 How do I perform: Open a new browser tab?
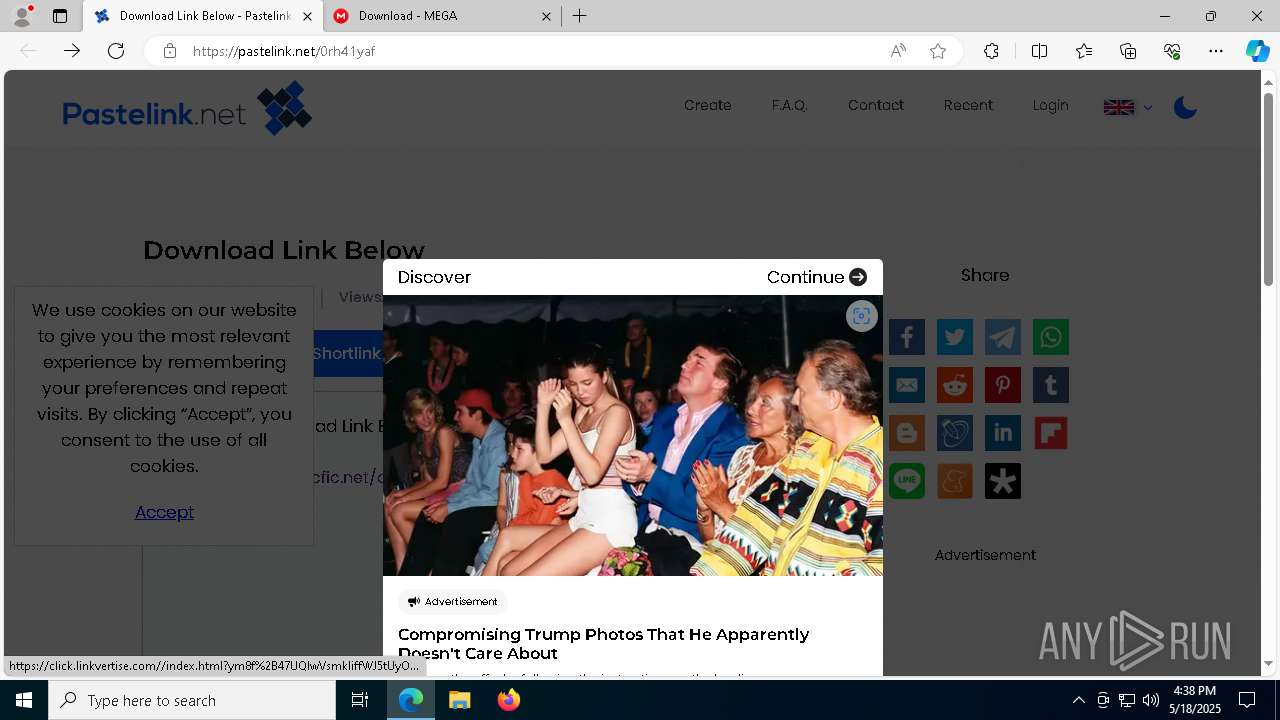point(580,16)
